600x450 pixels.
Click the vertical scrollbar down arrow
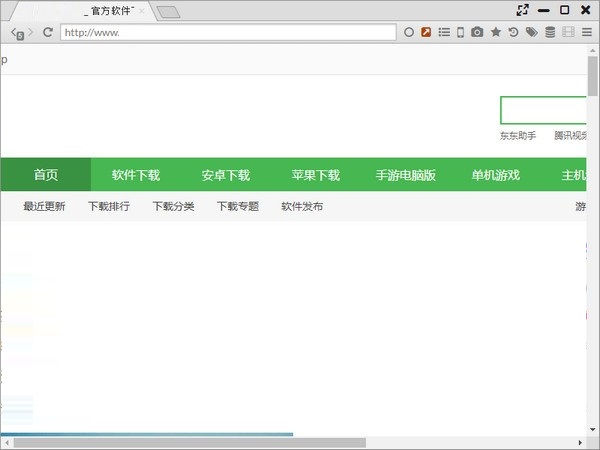[593, 430]
